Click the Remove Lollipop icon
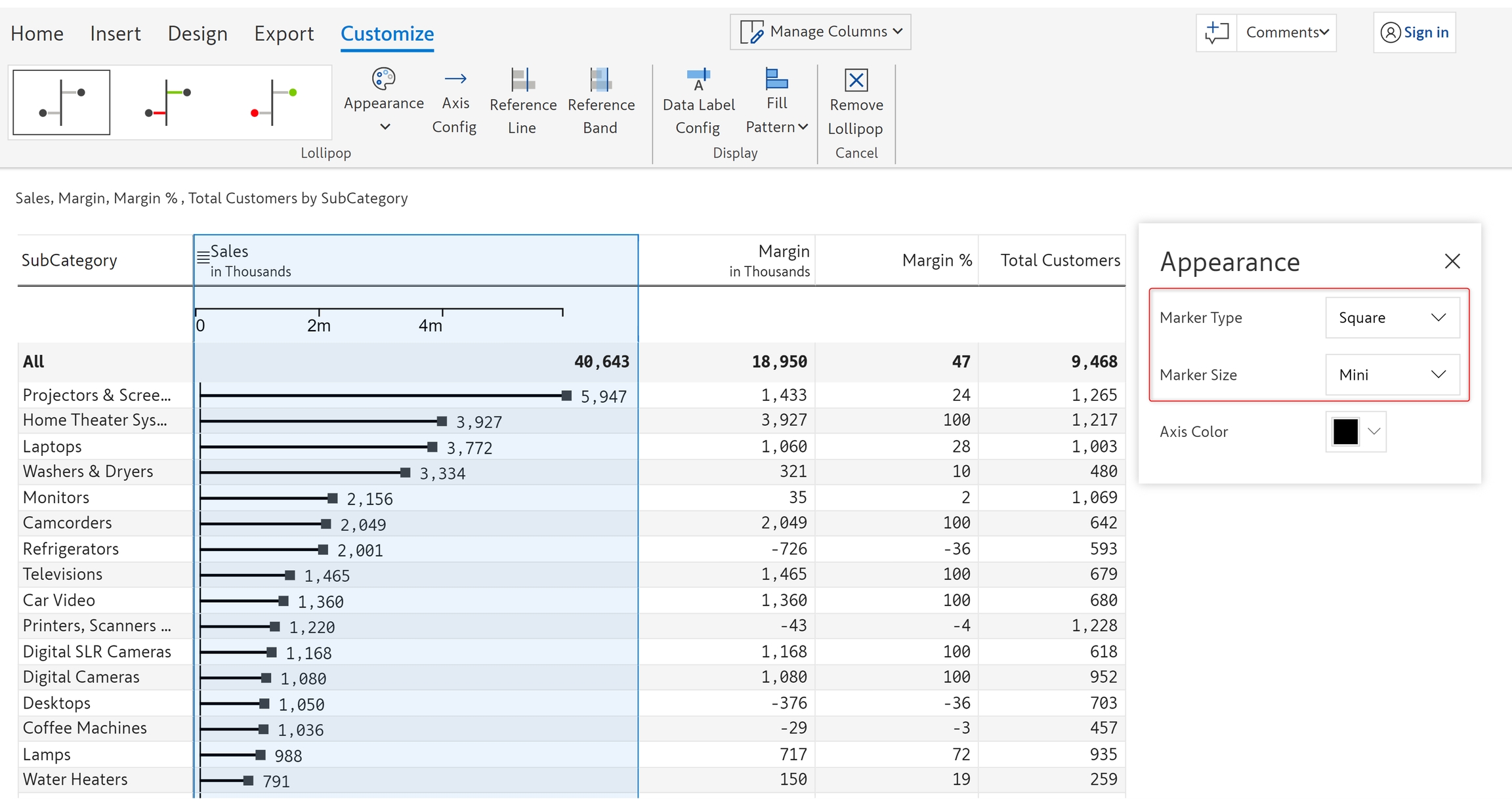The width and height of the screenshot is (1512, 799). (856, 81)
